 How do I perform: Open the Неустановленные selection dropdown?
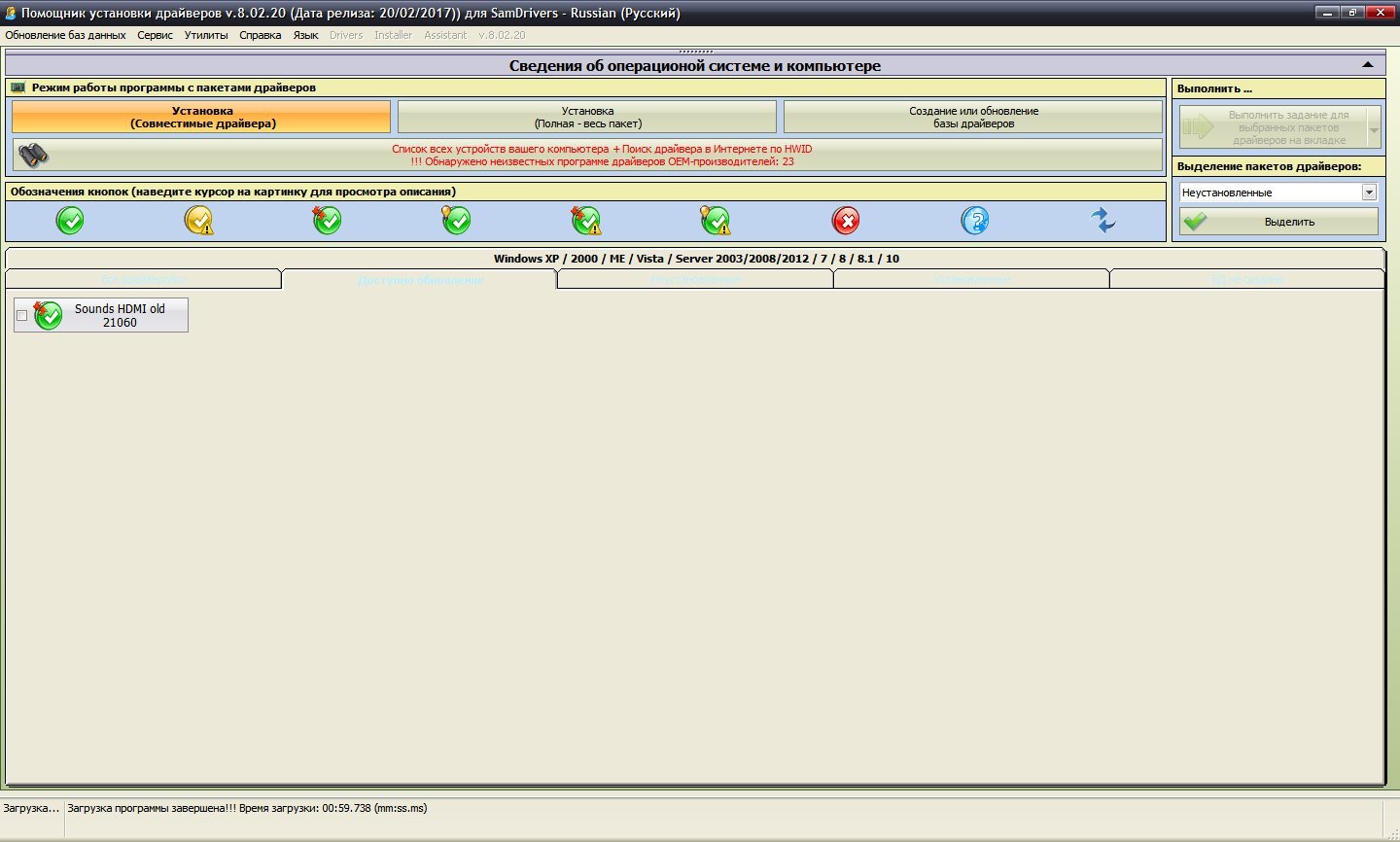coord(1369,193)
